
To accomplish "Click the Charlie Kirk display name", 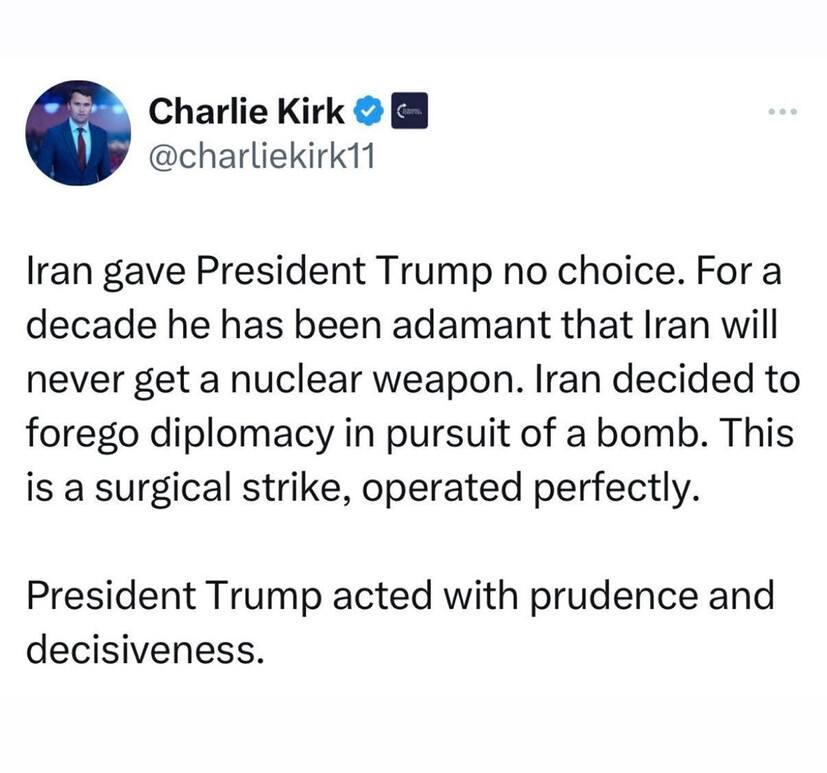I will pos(246,111).
